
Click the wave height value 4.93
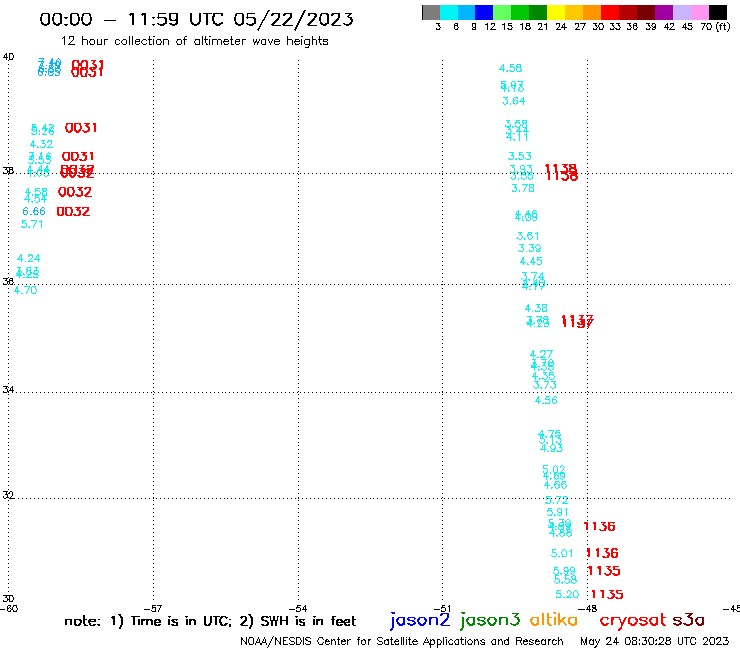click(551, 448)
